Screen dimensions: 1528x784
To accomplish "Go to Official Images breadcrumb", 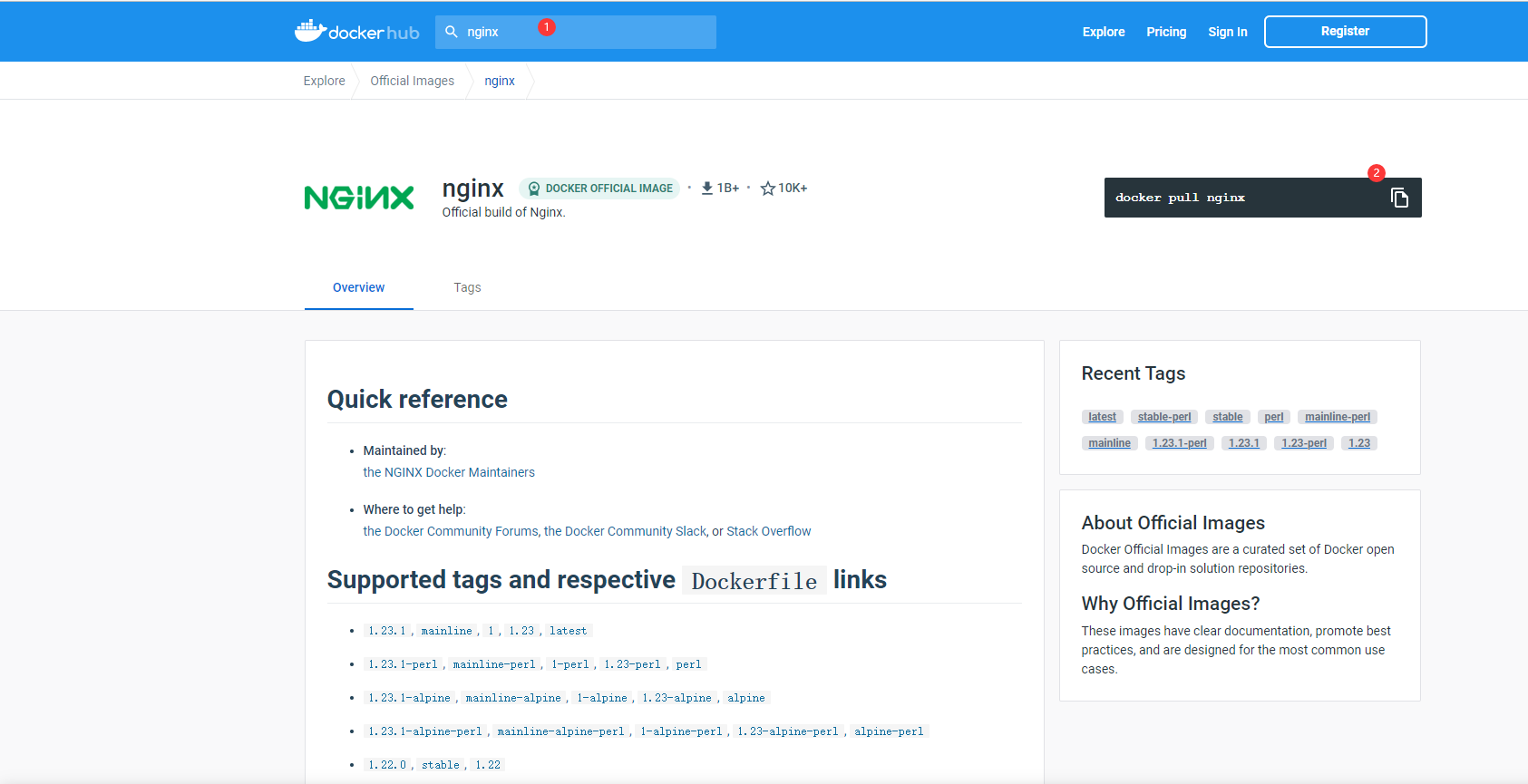I will click(x=412, y=81).
